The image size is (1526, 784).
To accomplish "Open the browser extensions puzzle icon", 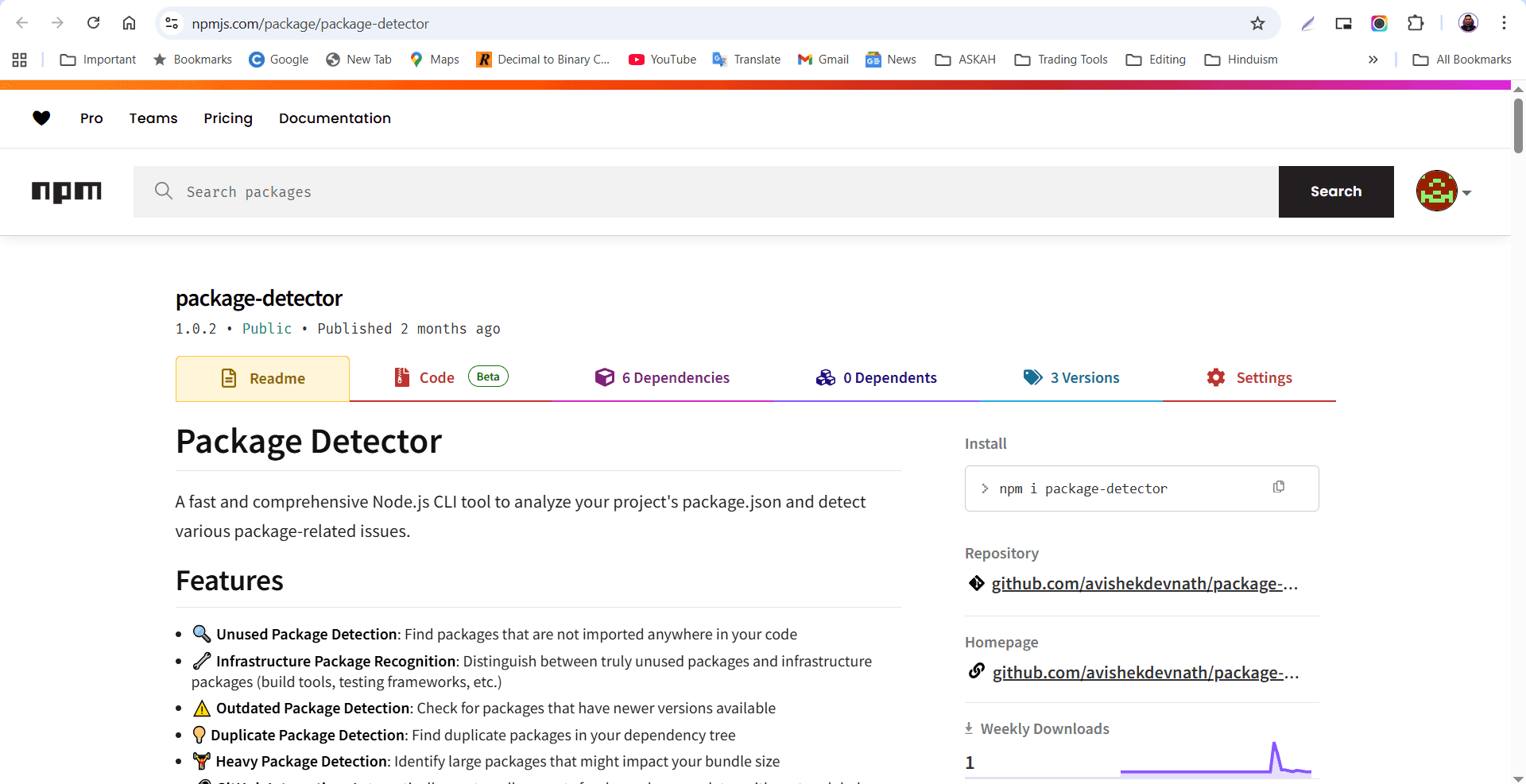I will (x=1416, y=24).
